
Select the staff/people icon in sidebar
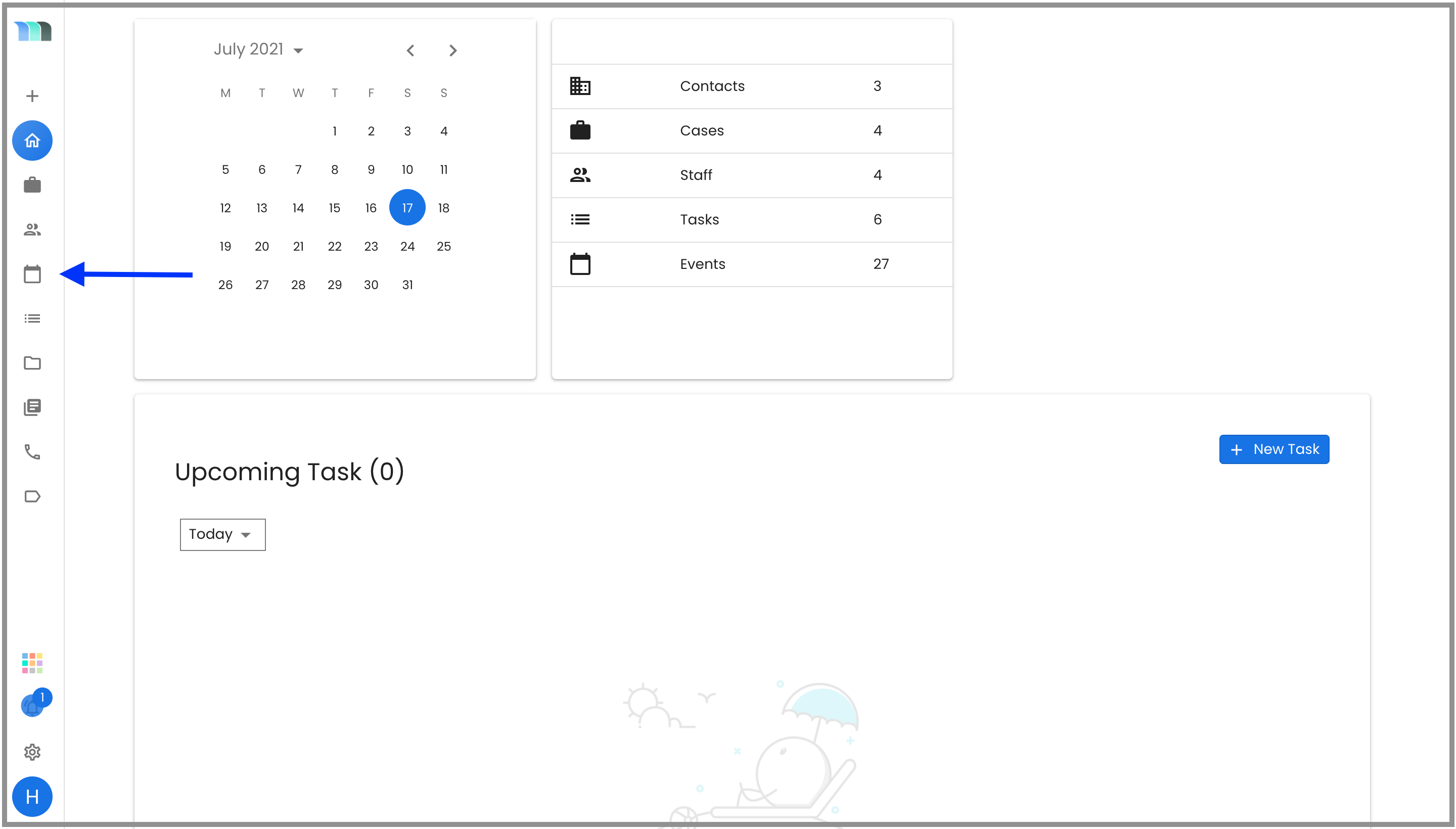point(32,229)
